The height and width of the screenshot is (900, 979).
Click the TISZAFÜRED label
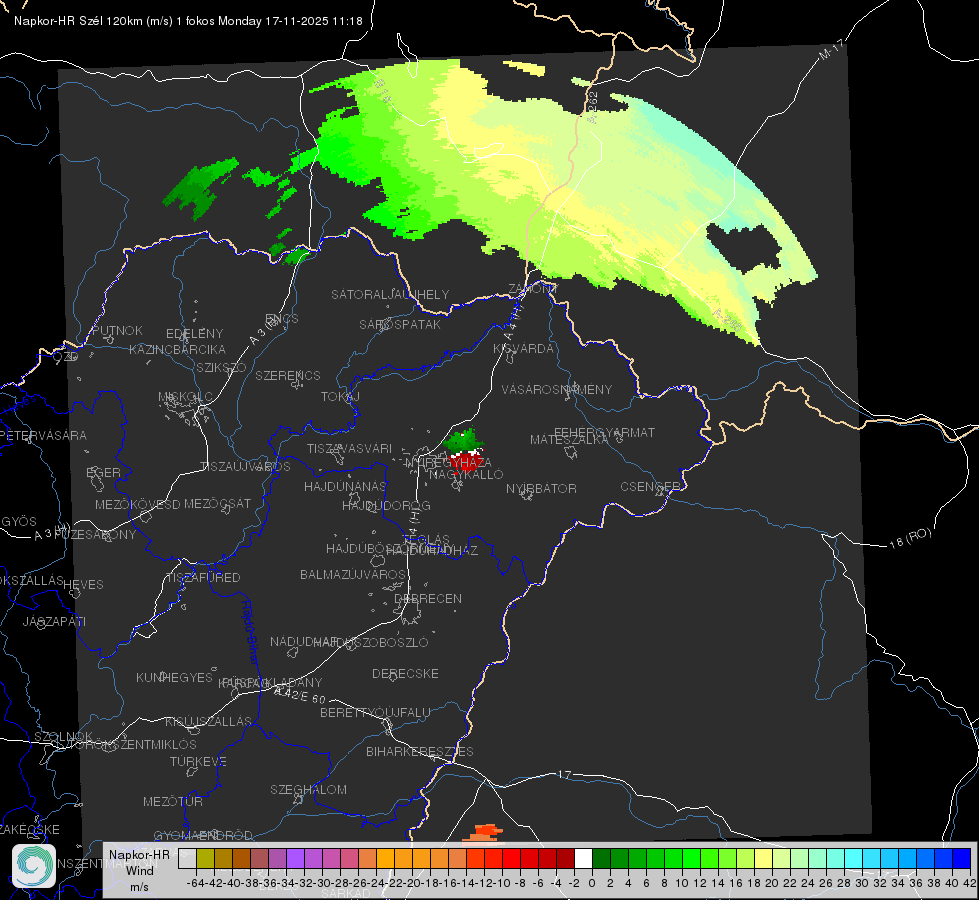(x=203, y=578)
